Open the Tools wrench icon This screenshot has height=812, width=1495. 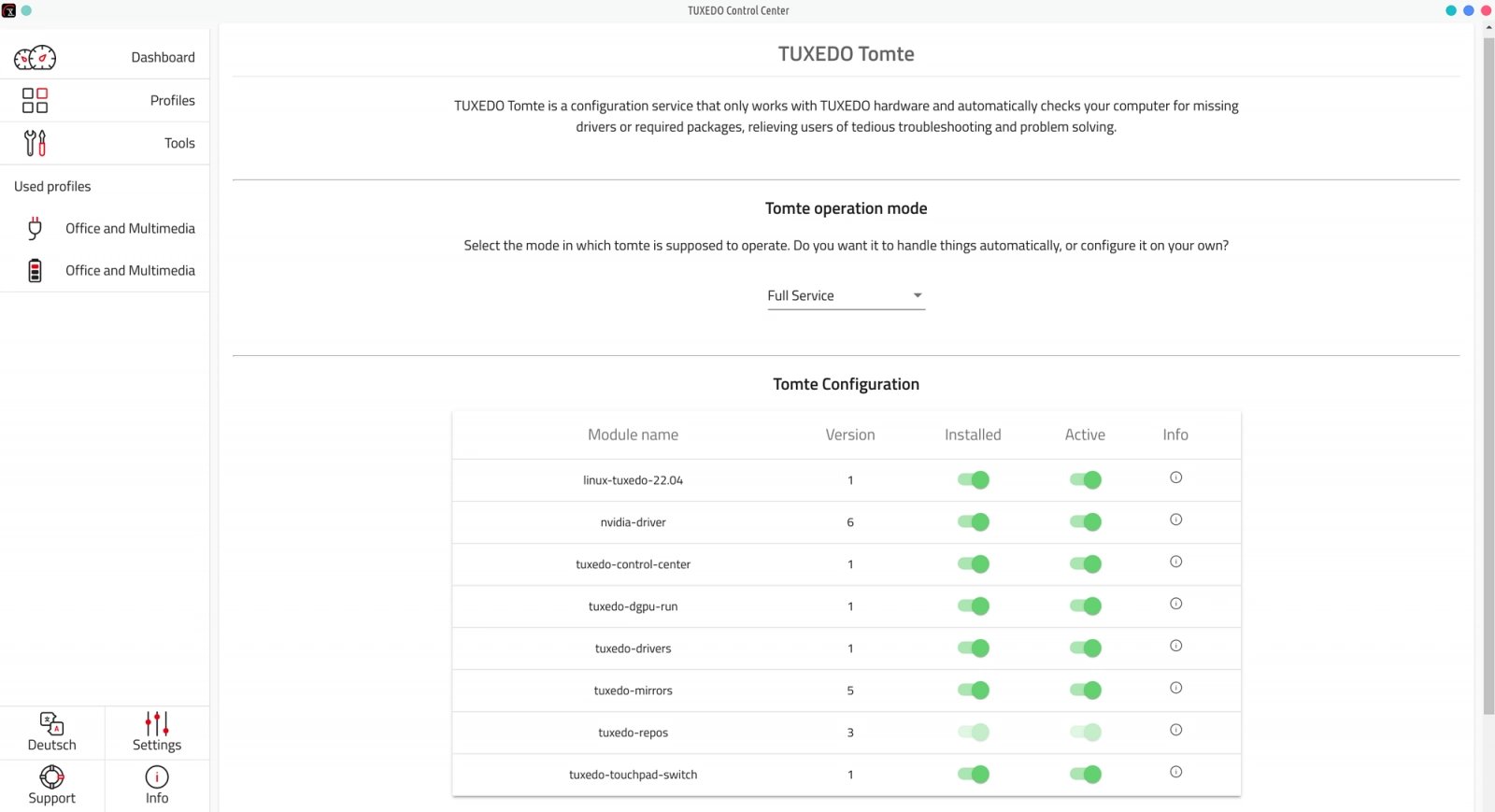[35, 143]
